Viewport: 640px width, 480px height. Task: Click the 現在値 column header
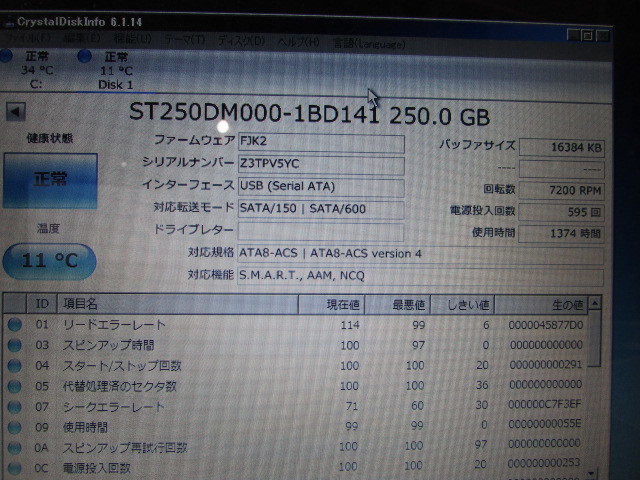(331, 304)
